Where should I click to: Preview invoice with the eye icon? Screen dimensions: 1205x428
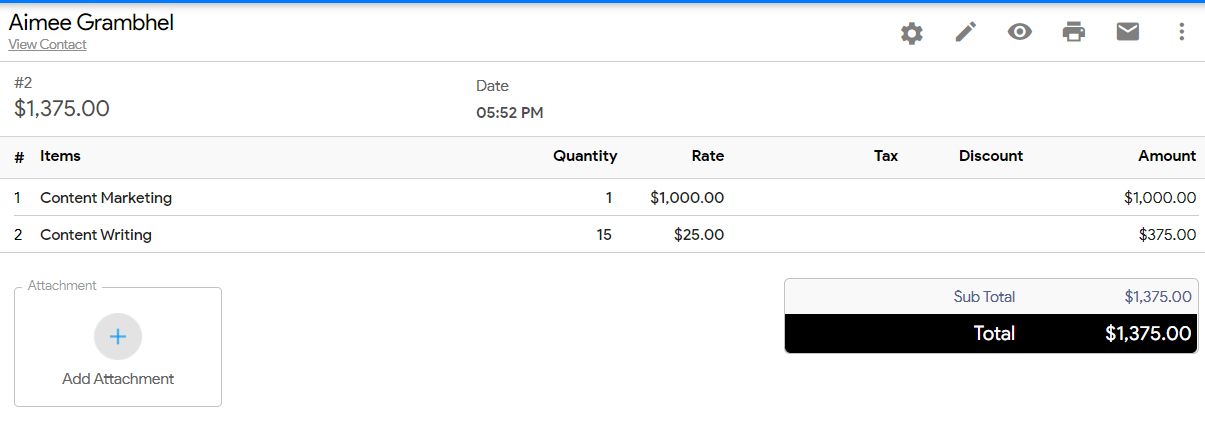pos(1019,32)
